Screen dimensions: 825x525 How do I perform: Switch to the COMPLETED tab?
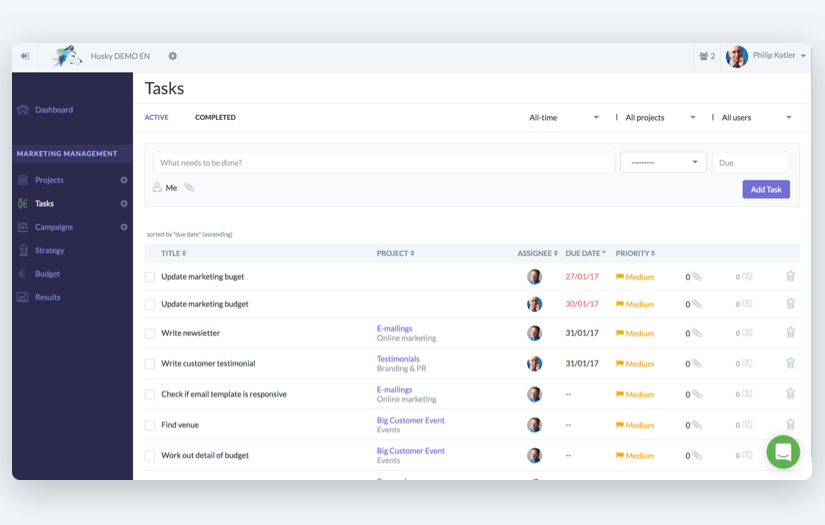[x=215, y=117]
